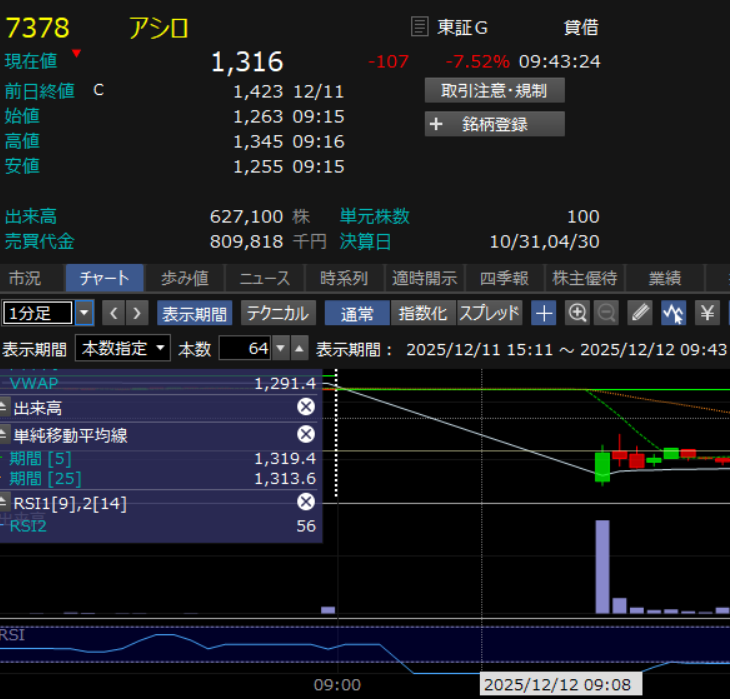Open the document icon next to 東証G
This screenshot has height=699, width=730.
(420, 27)
